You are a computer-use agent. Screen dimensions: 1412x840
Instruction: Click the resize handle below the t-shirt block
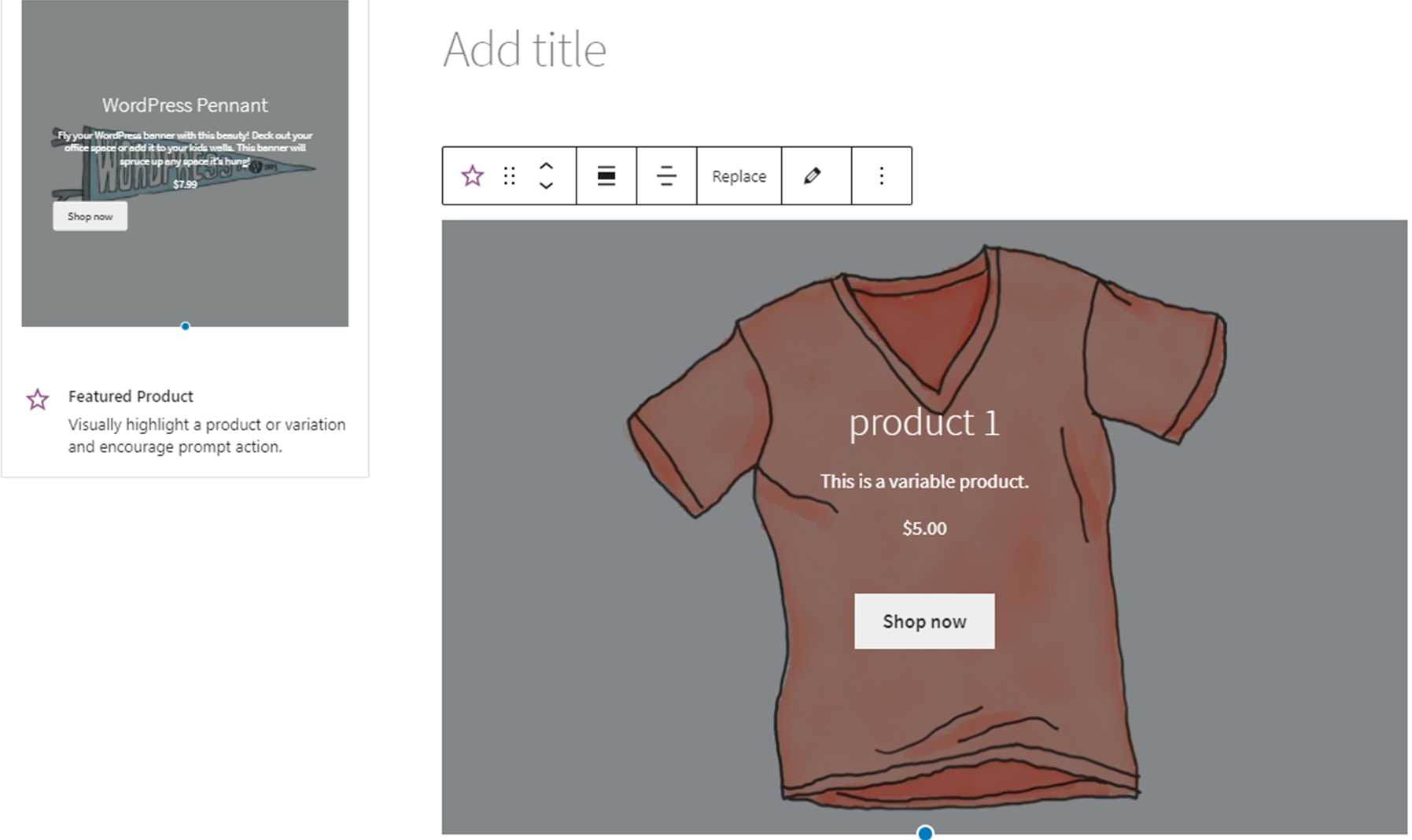click(925, 832)
